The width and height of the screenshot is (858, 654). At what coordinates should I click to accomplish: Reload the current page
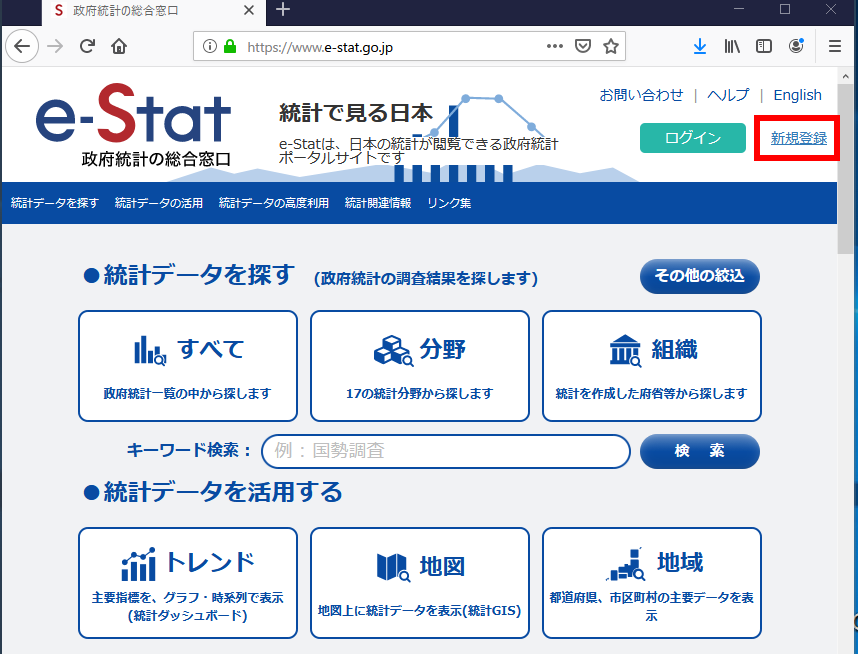(x=87, y=47)
